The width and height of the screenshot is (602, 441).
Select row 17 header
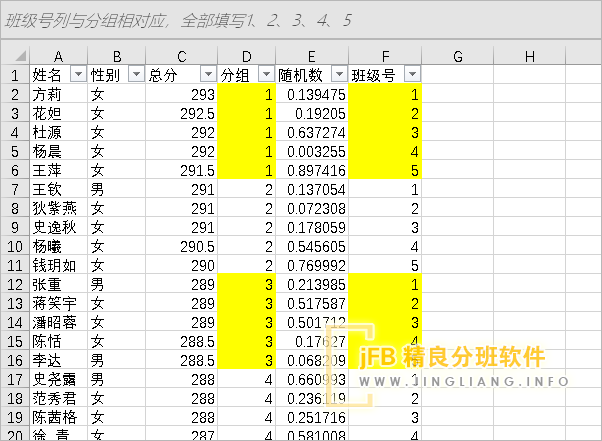tap(15, 380)
